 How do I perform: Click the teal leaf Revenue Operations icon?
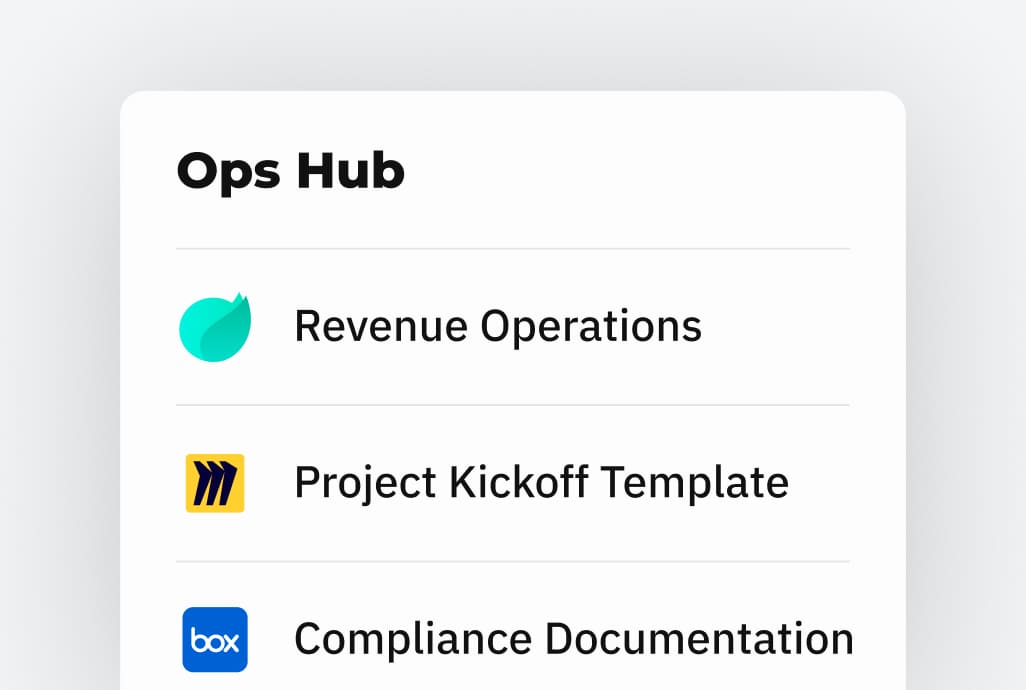pyautogui.click(x=215, y=325)
